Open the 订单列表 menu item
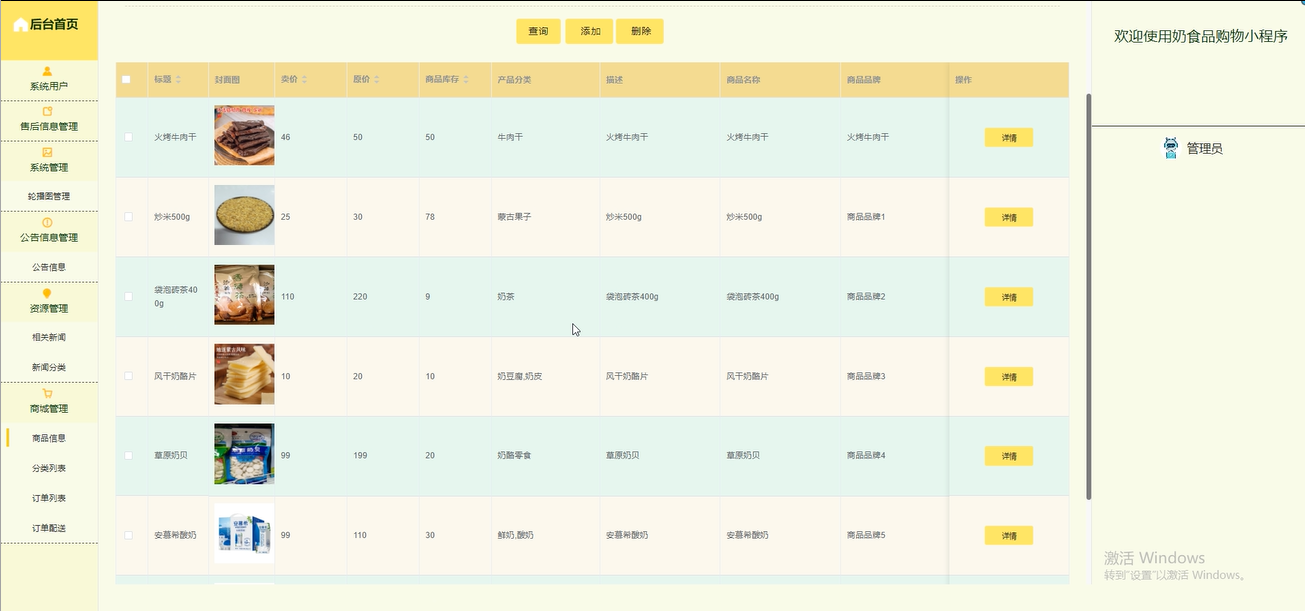1305x611 pixels. click(49, 498)
